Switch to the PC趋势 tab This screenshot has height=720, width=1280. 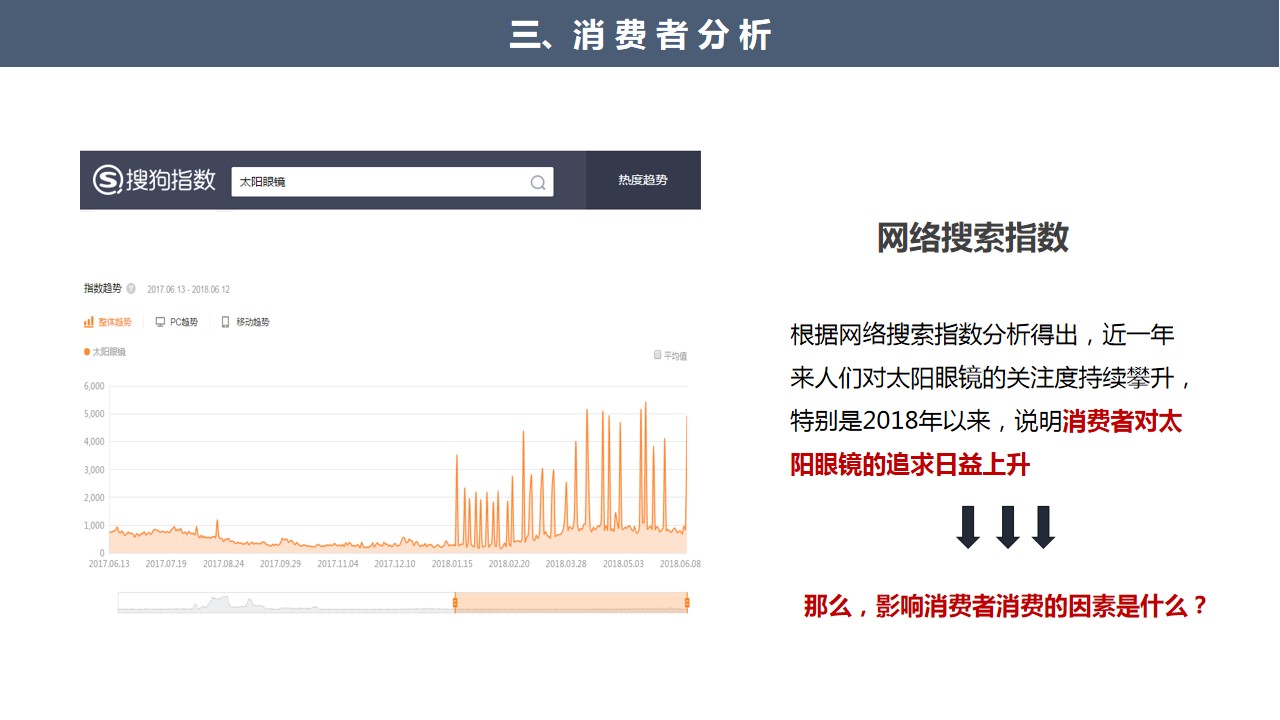tap(177, 322)
